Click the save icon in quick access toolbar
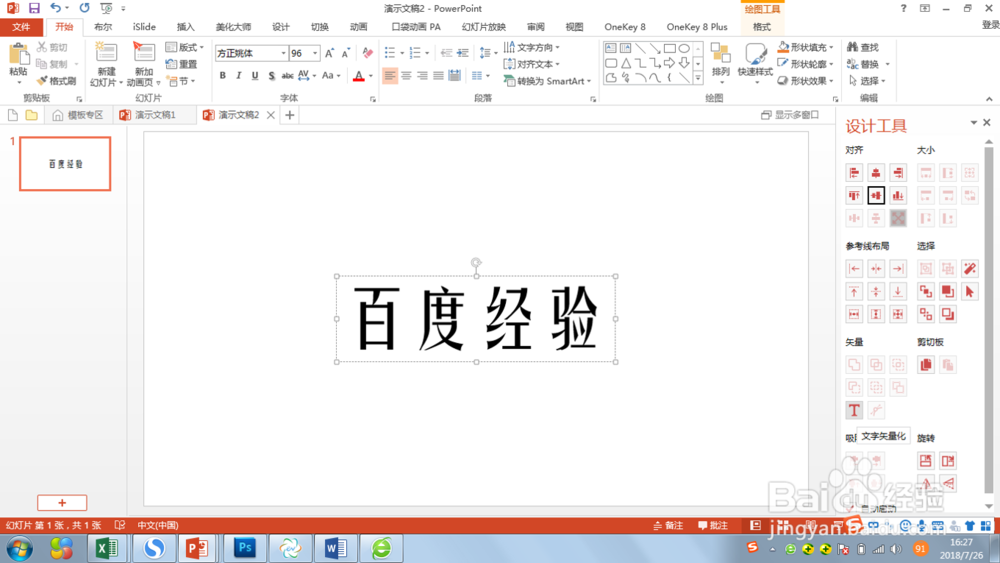This screenshot has height=563, width=1000. tap(34, 8)
